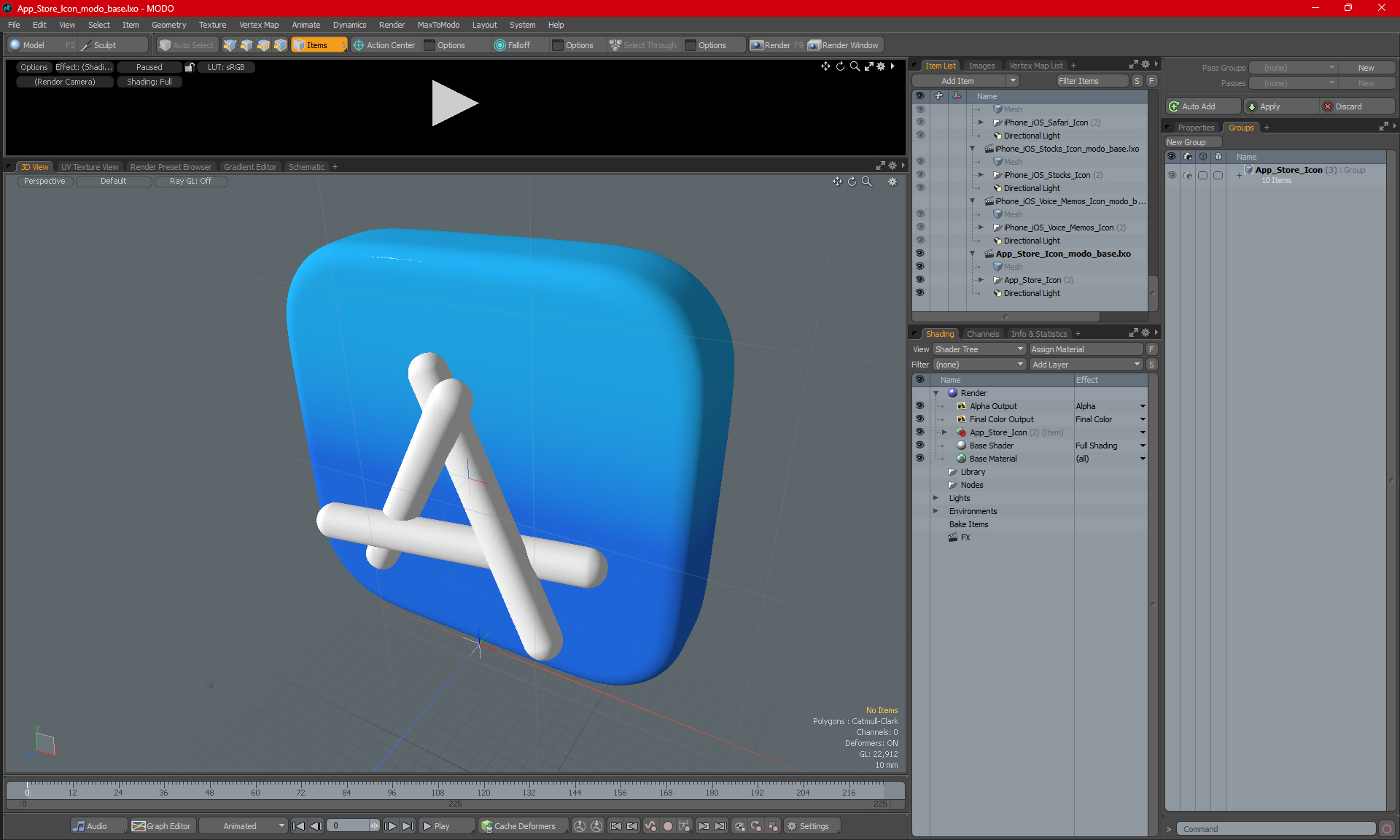
Task: Open the Render Window
Action: (844, 45)
